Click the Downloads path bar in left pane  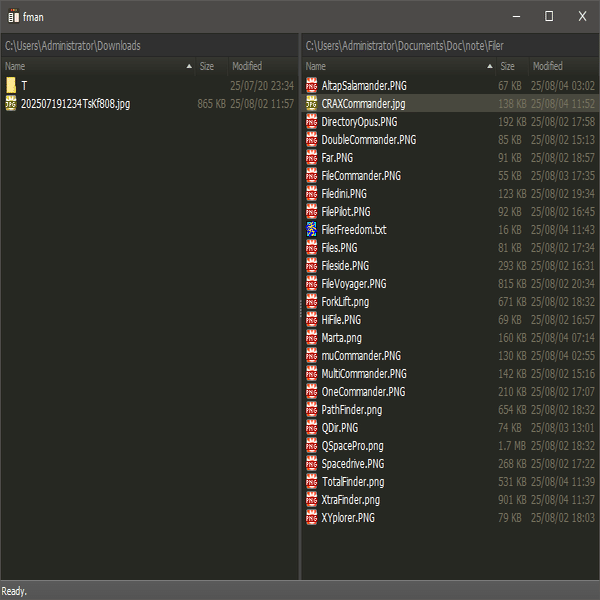click(150, 46)
